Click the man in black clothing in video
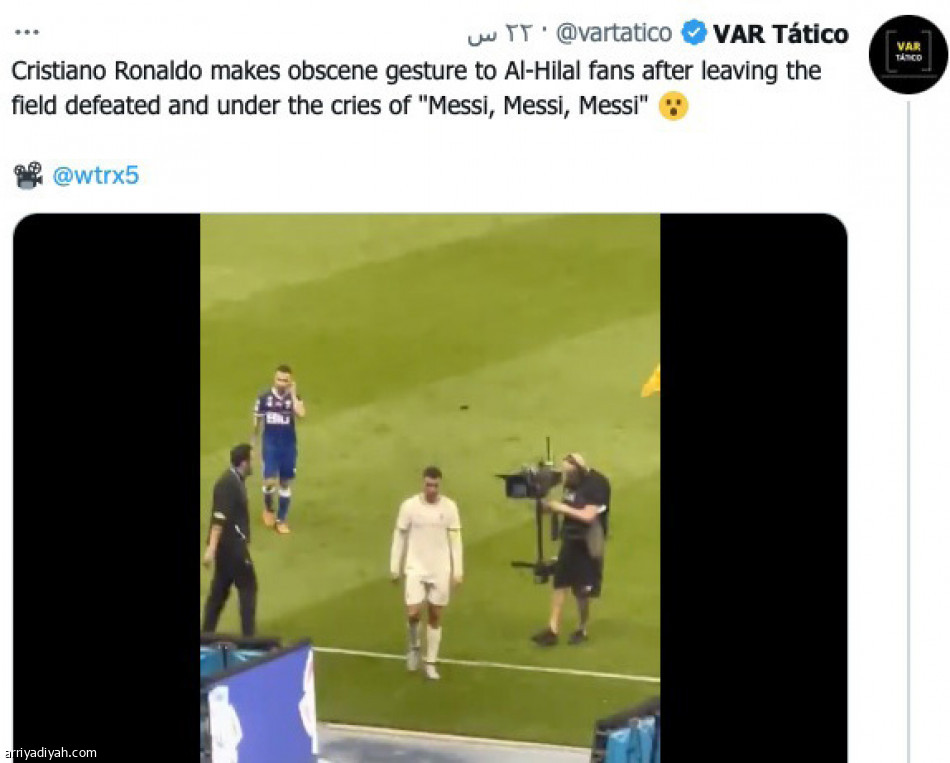950x763 pixels. coord(230,540)
